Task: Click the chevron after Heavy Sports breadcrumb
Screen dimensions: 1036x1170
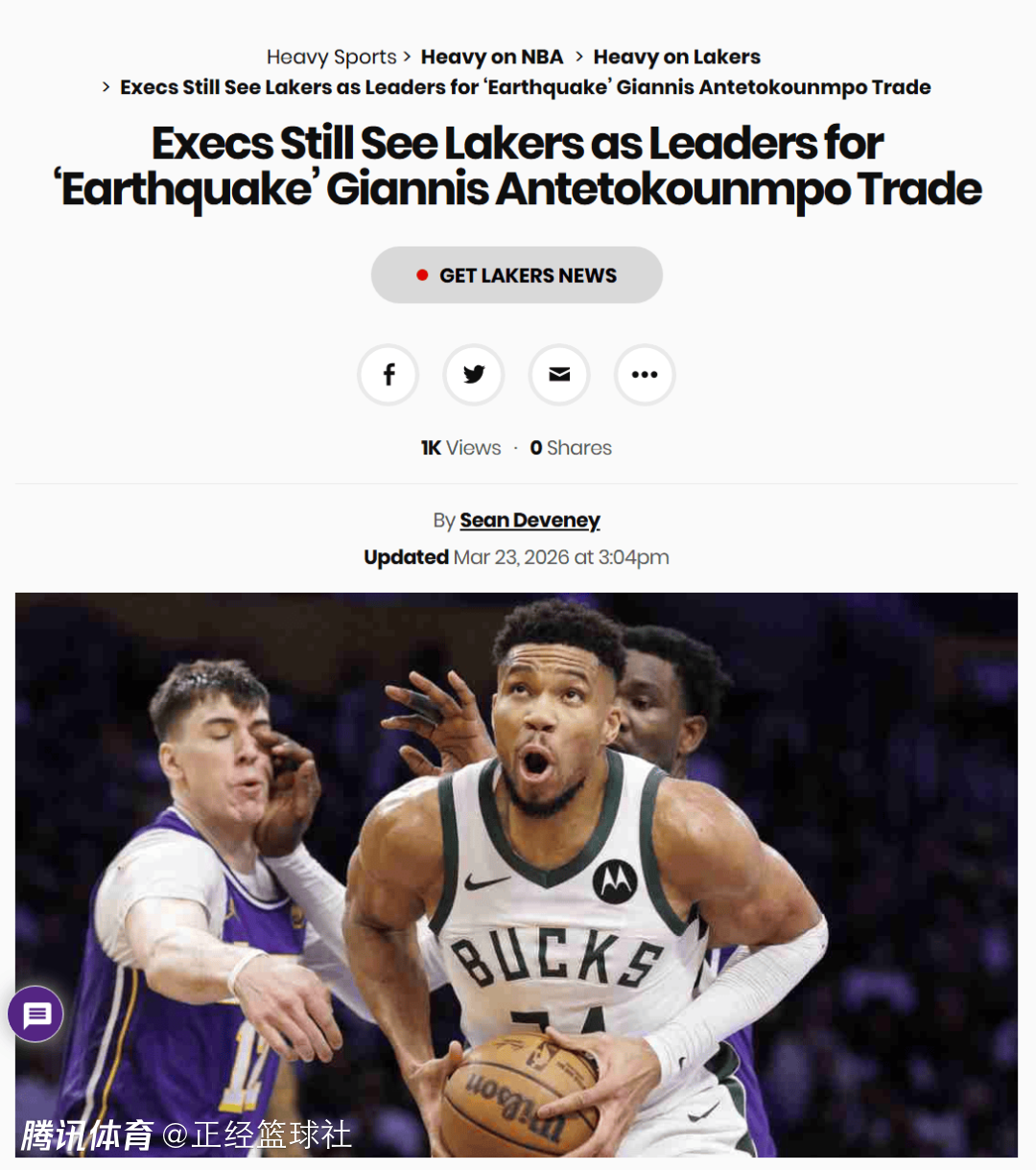Action: [x=407, y=58]
